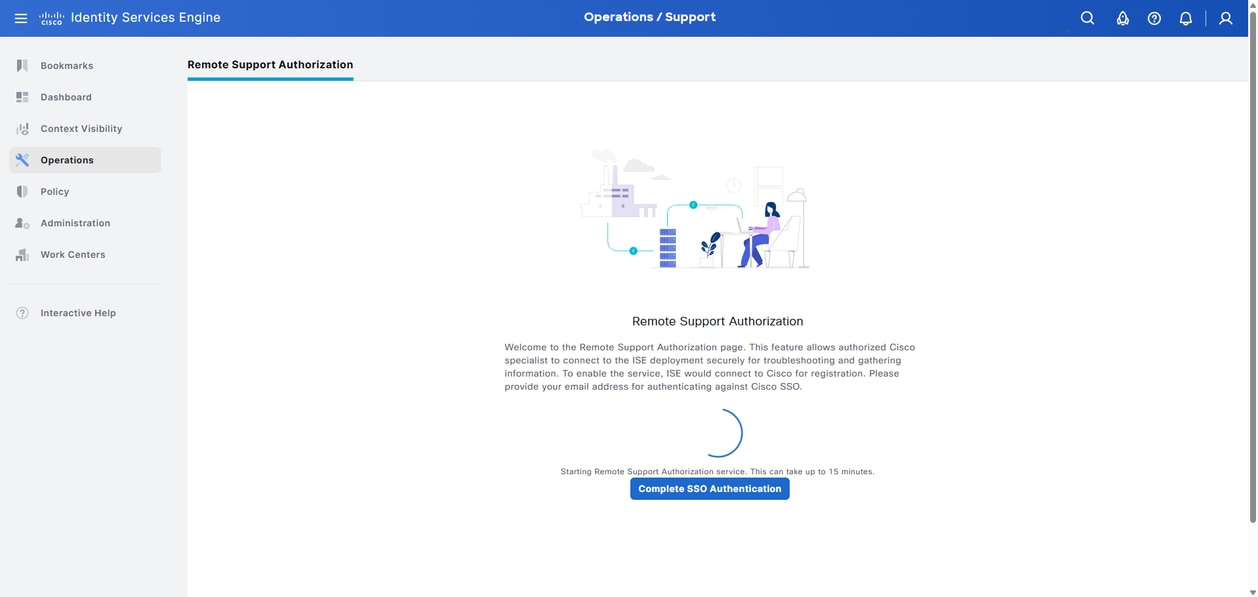Open the user account icon
The image size is (1258, 597).
coord(1224,17)
